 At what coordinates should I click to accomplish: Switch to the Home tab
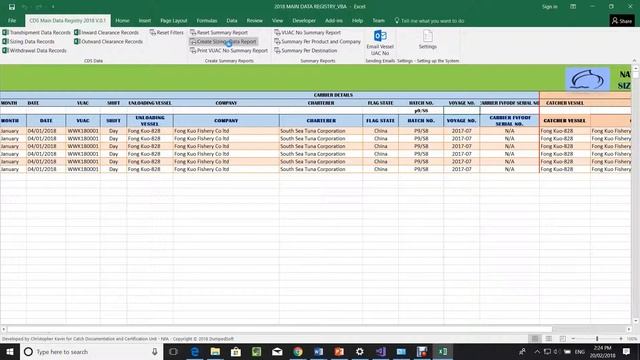(122, 20)
